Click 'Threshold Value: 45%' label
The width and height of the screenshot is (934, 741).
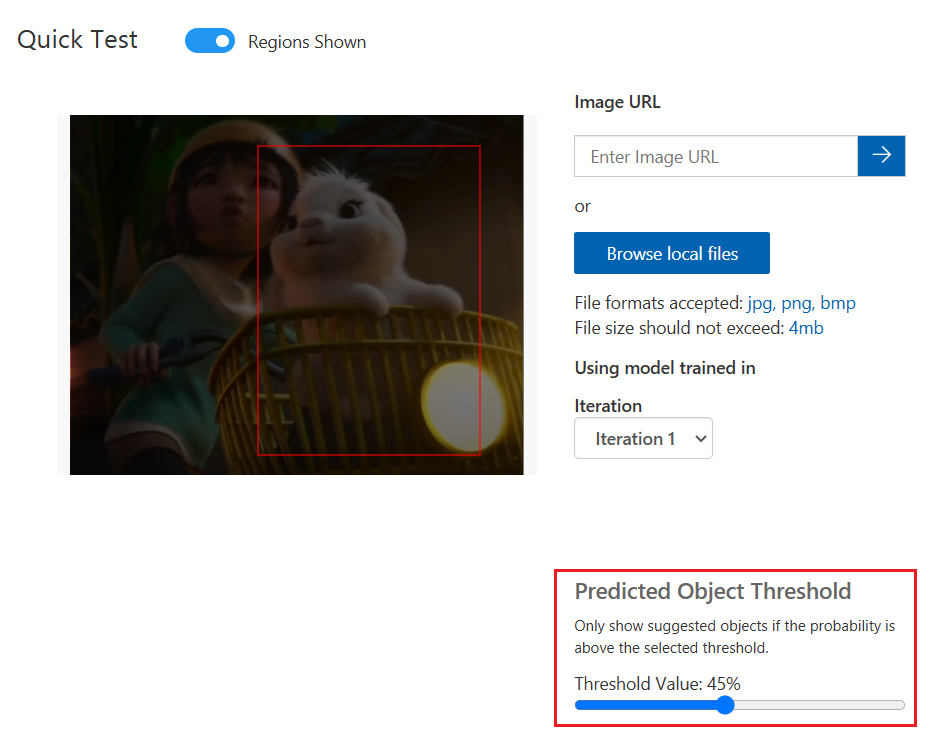[x=657, y=683]
